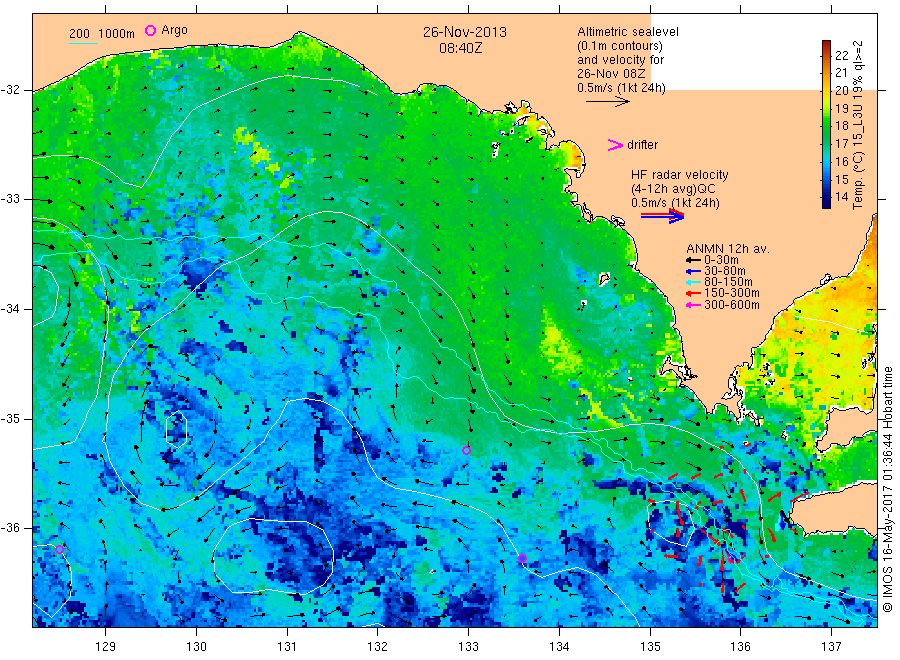The image size is (900, 660).
Task: Click the magenta 300-600m ANMN arrow
Action: (693, 305)
